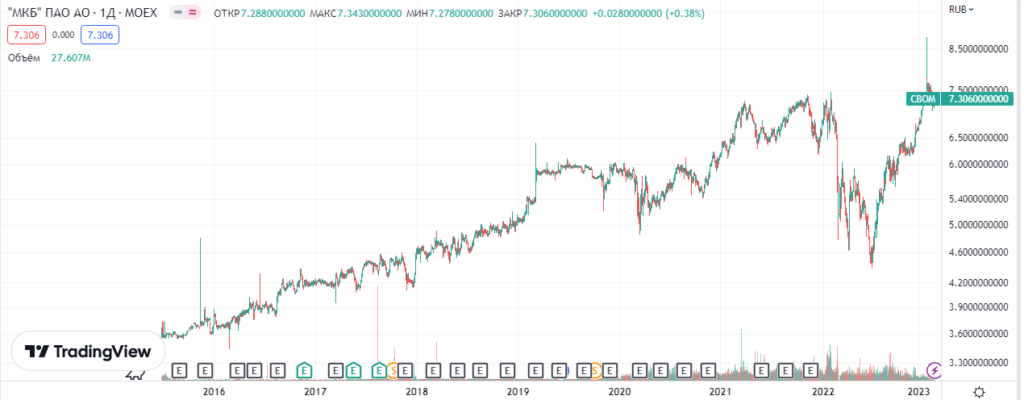Click the 2016 time axis label
The height and width of the screenshot is (400, 1024).
click(214, 392)
